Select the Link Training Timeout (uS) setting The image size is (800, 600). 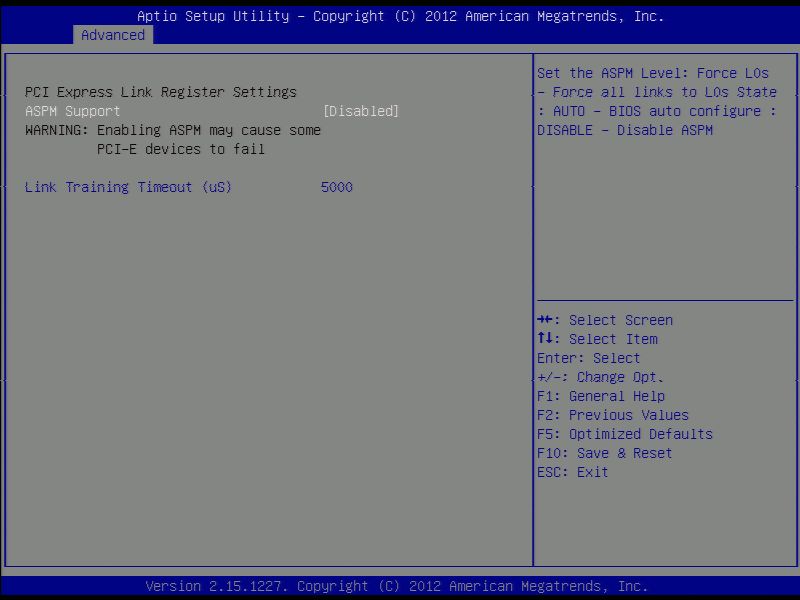(128, 187)
